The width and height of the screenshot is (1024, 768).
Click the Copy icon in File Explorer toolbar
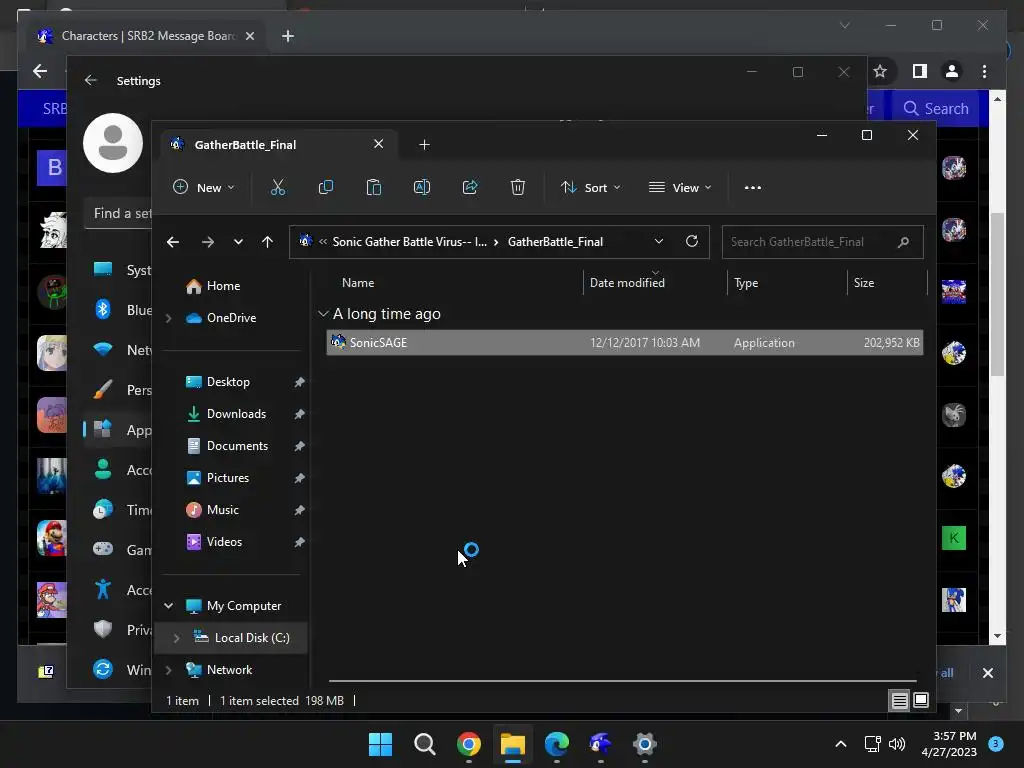tap(325, 187)
